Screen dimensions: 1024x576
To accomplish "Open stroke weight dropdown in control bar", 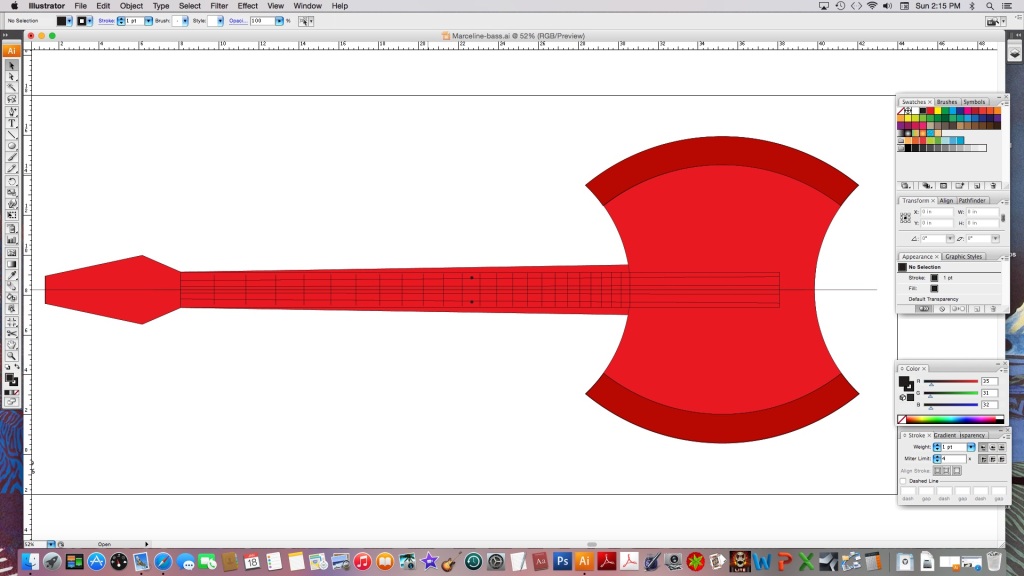I will (x=148, y=21).
